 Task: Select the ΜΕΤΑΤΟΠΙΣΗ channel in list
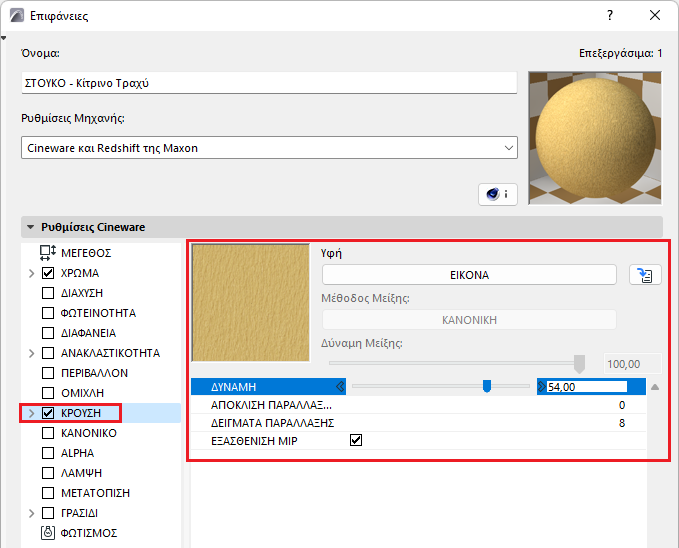(x=95, y=493)
